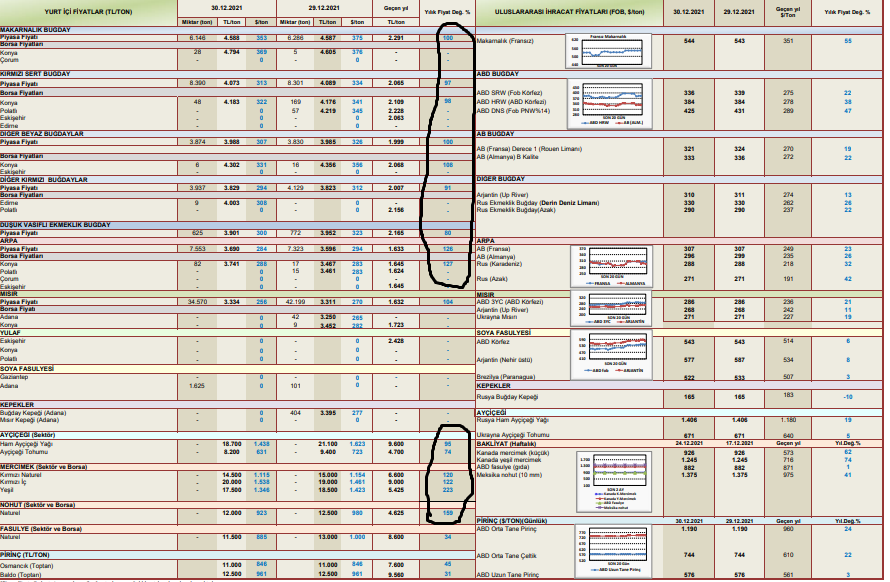Select chickpea yearly change value '159'
Image resolution: width=890 pixels, height=582 pixels.
click(x=448, y=513)
